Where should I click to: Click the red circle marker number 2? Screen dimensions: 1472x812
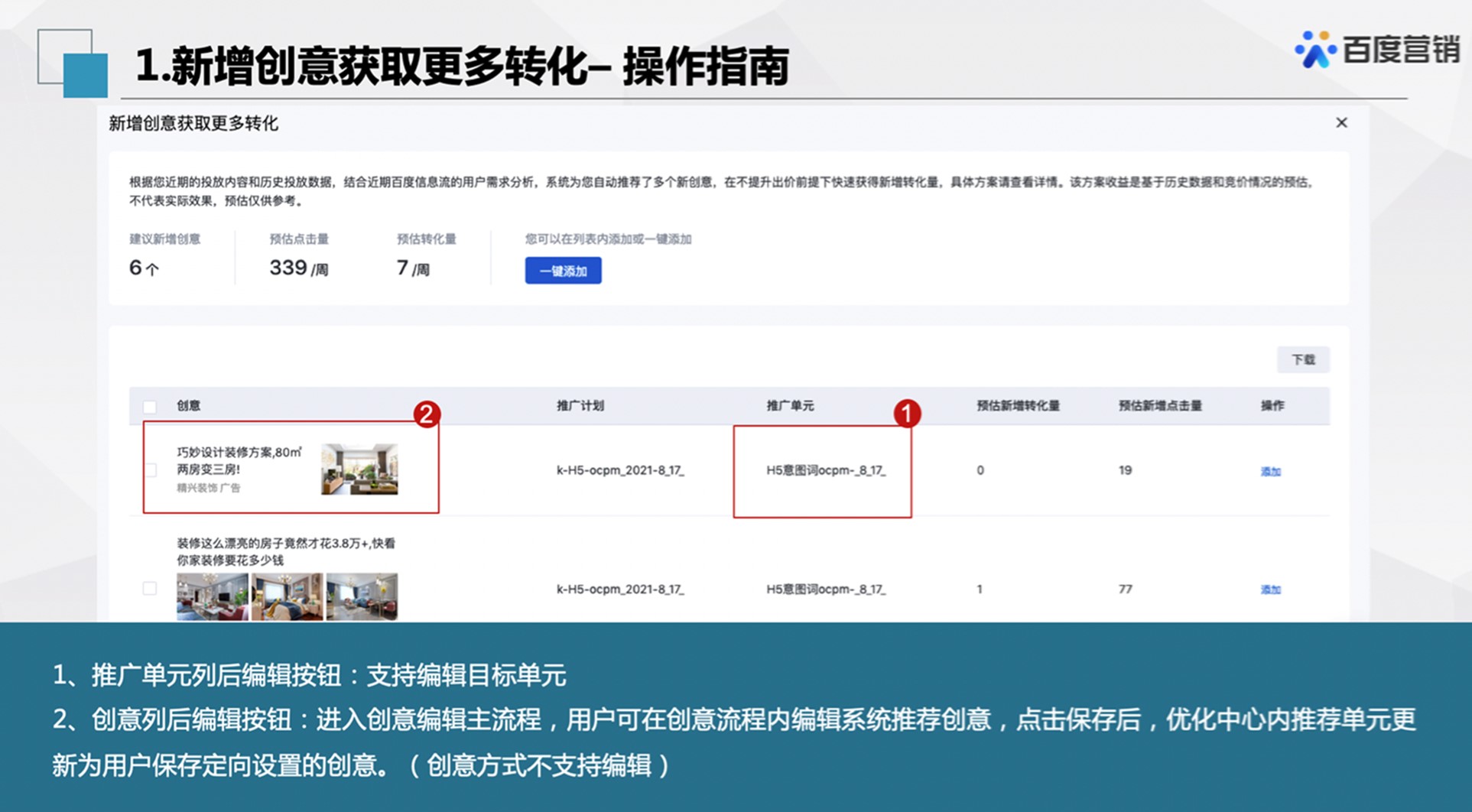coord(427,414)
